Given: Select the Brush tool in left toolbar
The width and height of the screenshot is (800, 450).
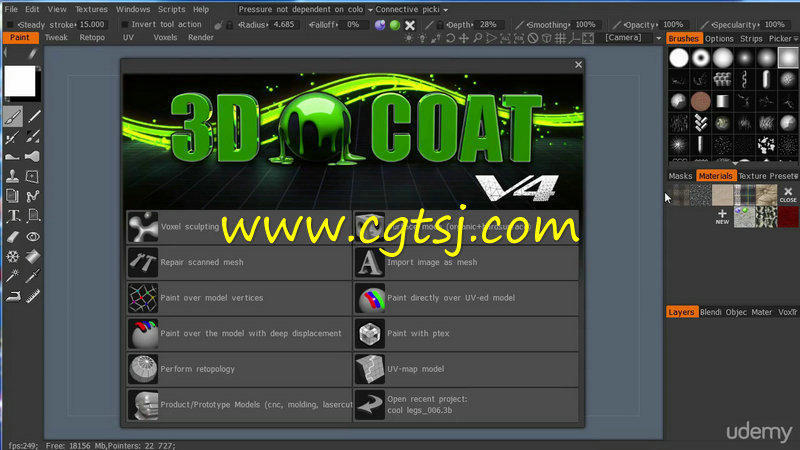Looking at the screenshot, I should tap(13, 116).
